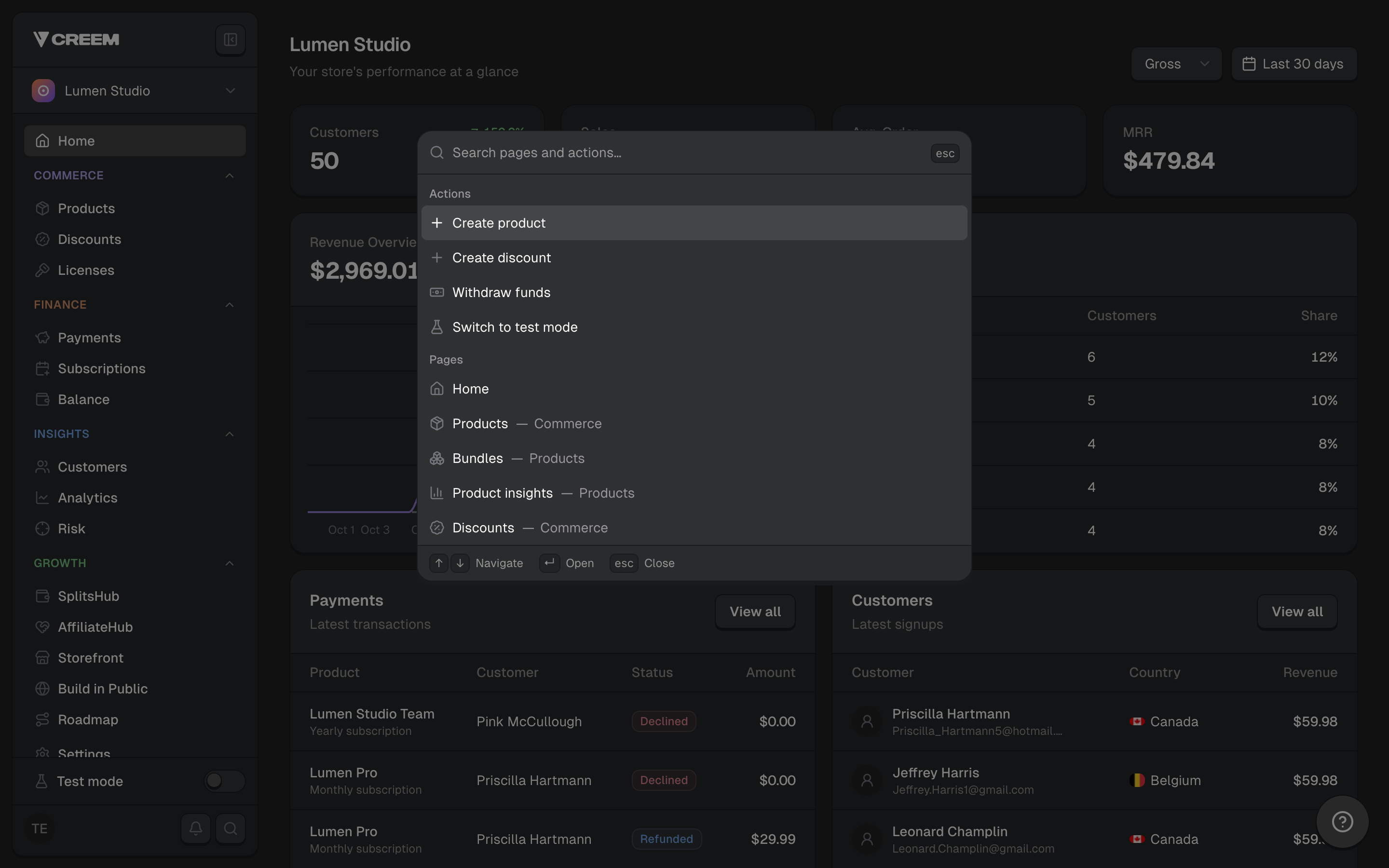
Task: Collapse the Commerce section
Action: (230, 176)
